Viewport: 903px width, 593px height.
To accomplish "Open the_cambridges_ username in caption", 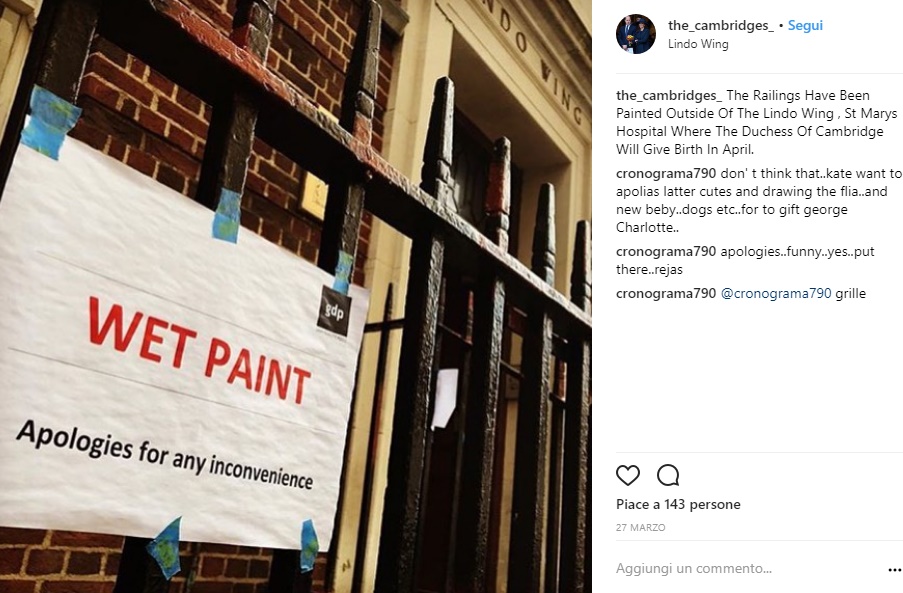I will tap(669, 96).
